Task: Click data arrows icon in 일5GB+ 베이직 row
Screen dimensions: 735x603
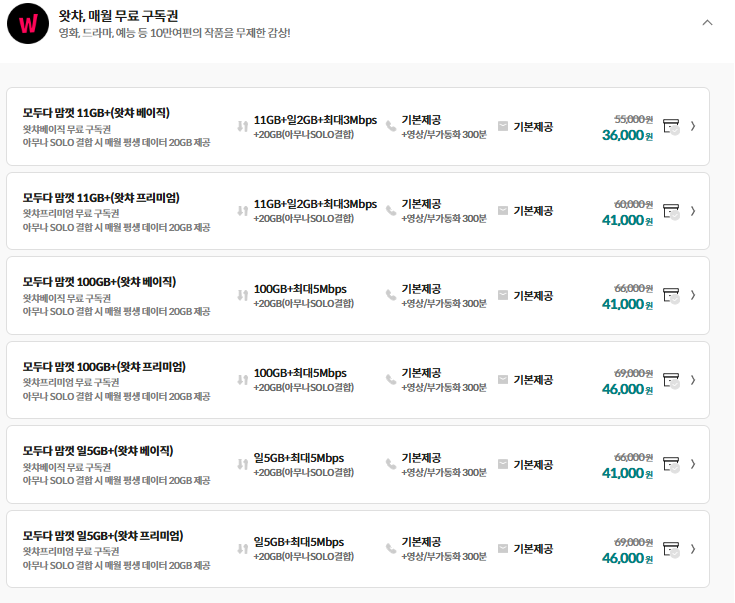Action: click(242, 464)
